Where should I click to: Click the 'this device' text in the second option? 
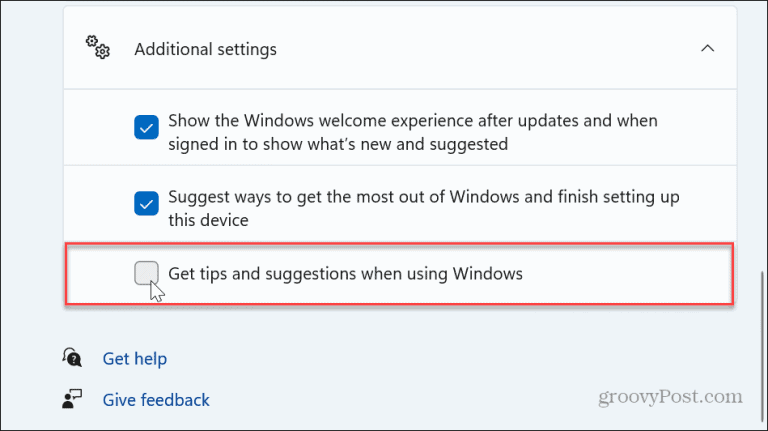click(208, 220)
